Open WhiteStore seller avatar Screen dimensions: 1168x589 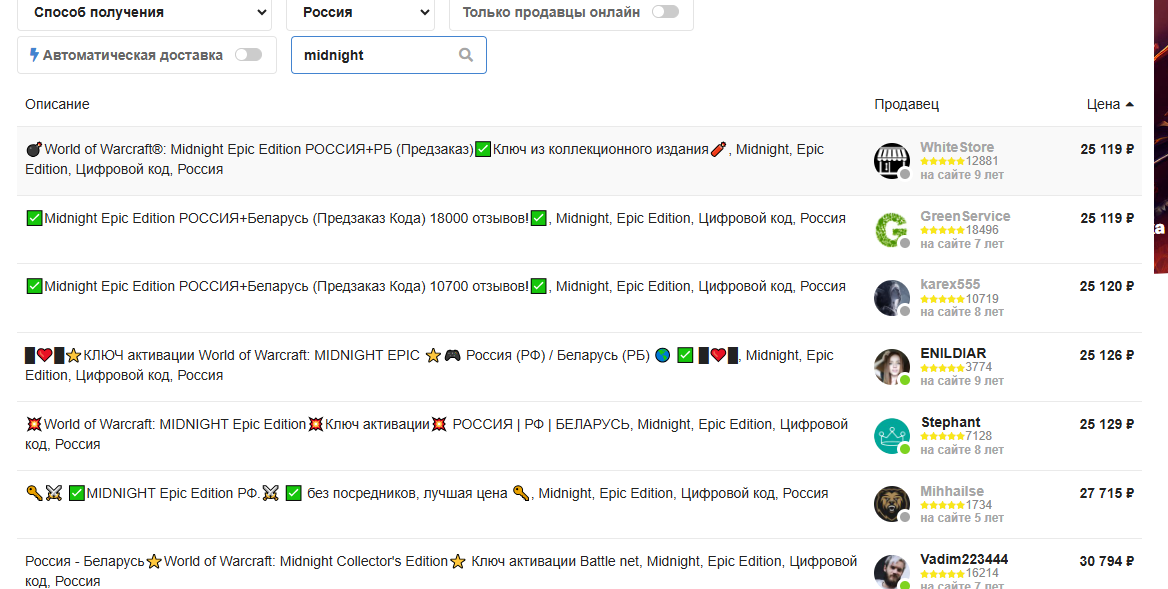(x=892, y=160)
